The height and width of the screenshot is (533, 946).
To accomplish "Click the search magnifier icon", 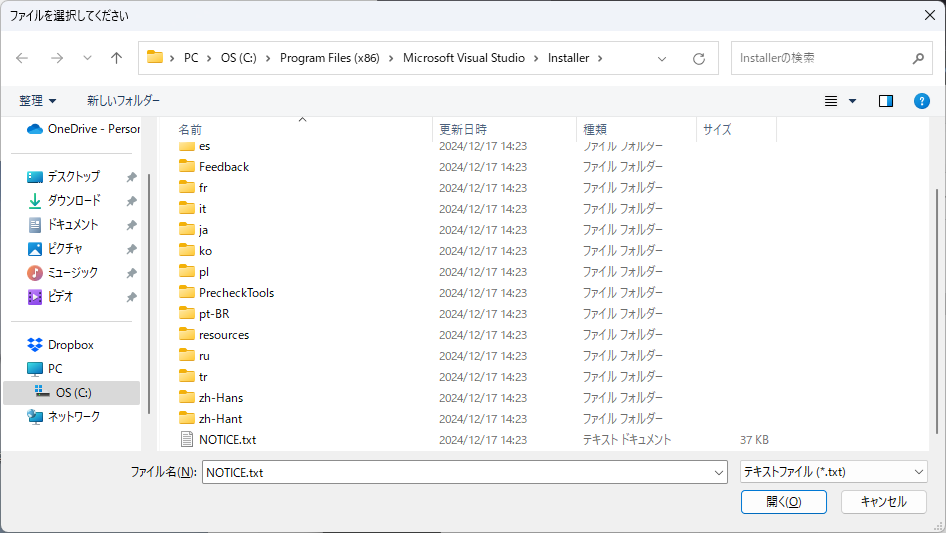I will coord(918,59).
